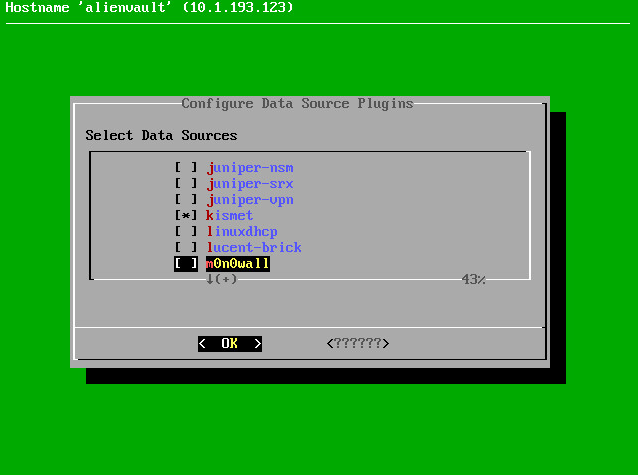This screenshot has height=475, width=638.
Task: Check the m0n0wall checkbox
Action: (186, 263)
